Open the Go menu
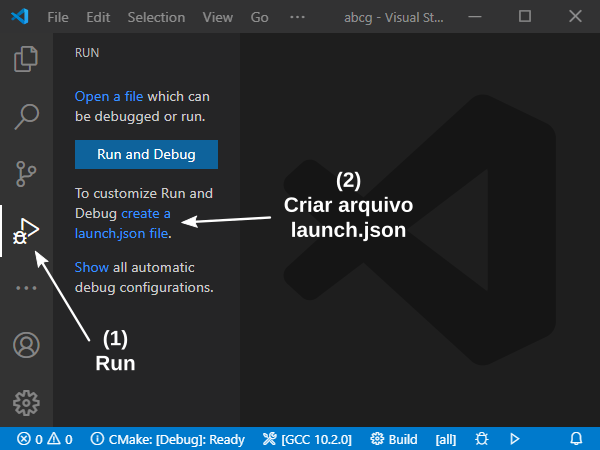 pyautogui.click(x=259, y=17)
